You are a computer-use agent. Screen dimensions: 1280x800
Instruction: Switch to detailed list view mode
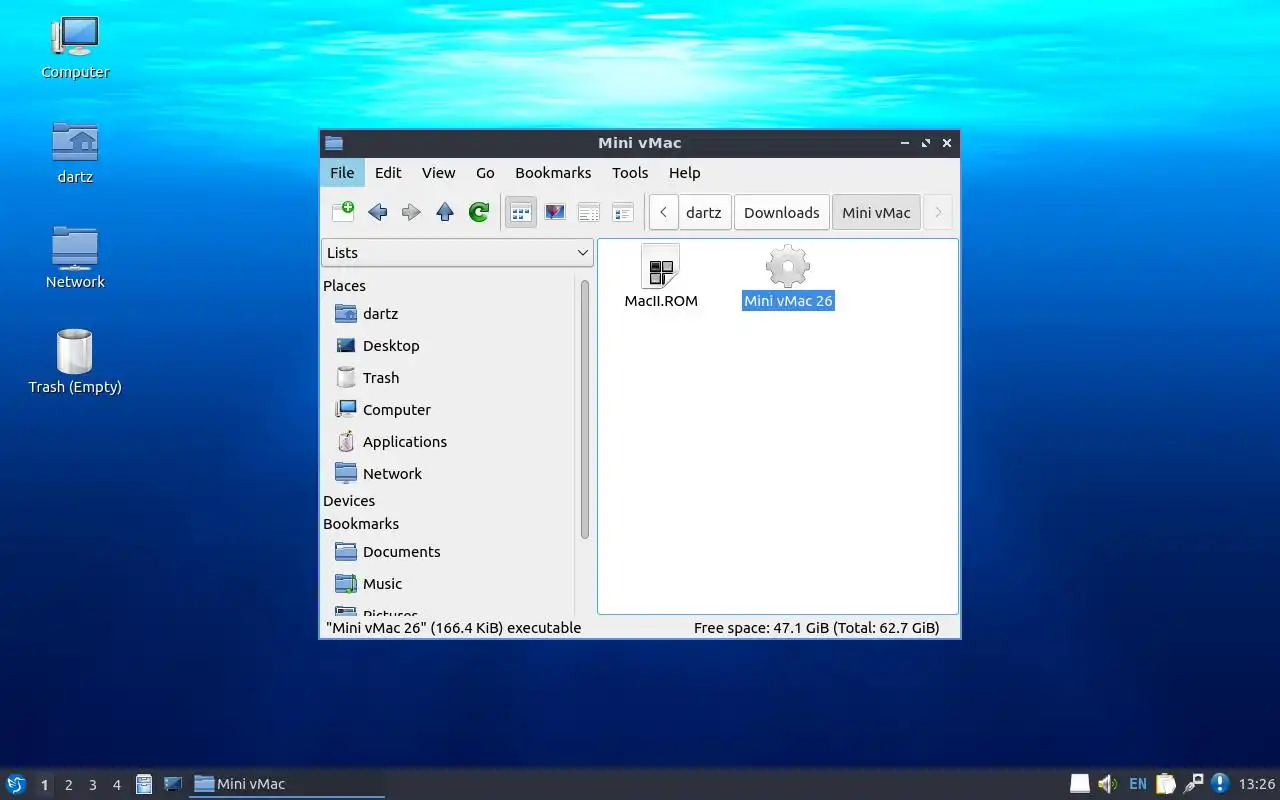(623, 212)
